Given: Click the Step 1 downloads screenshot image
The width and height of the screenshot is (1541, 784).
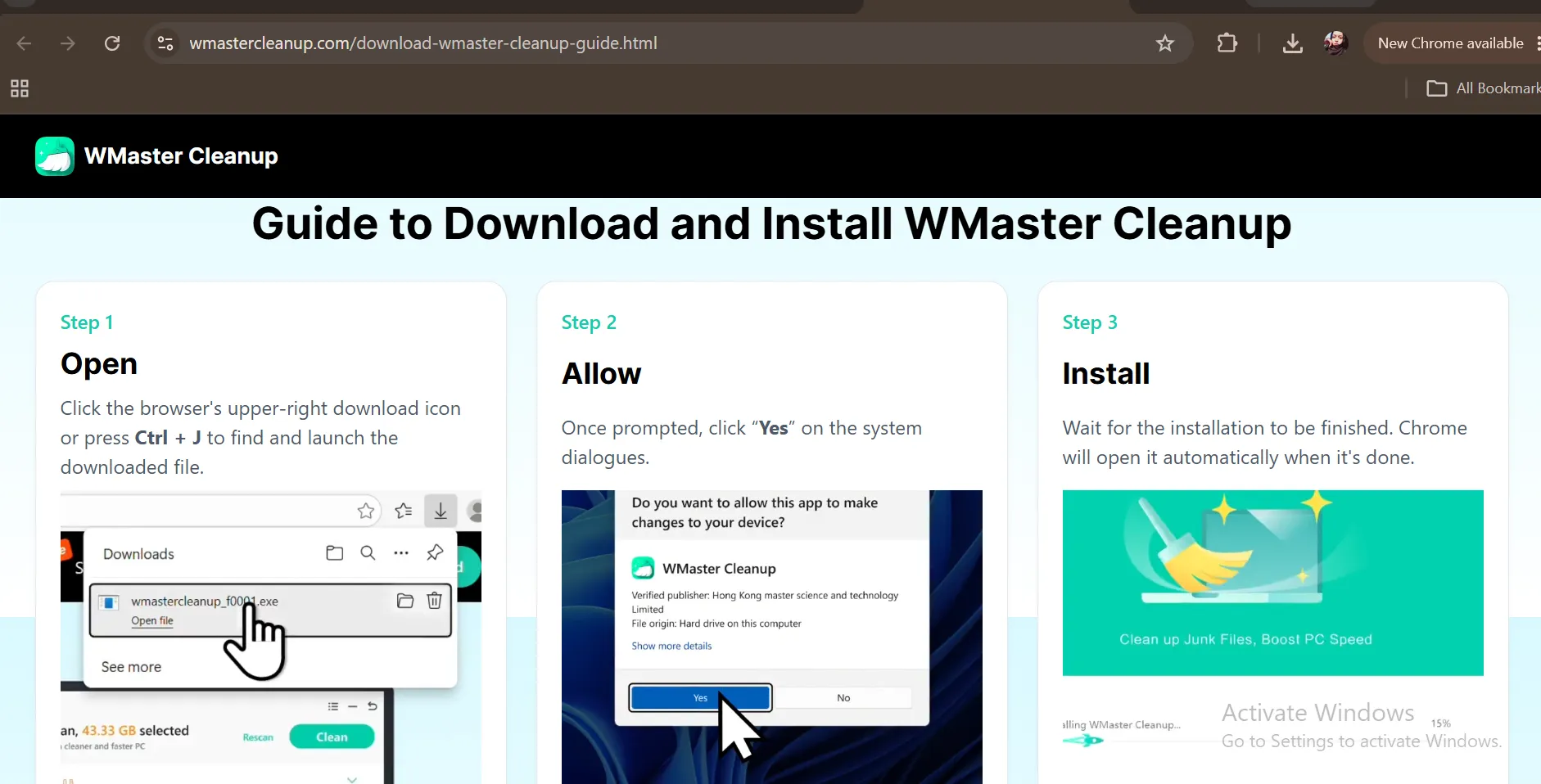Looking at the screenshot, I should (271, 638).
